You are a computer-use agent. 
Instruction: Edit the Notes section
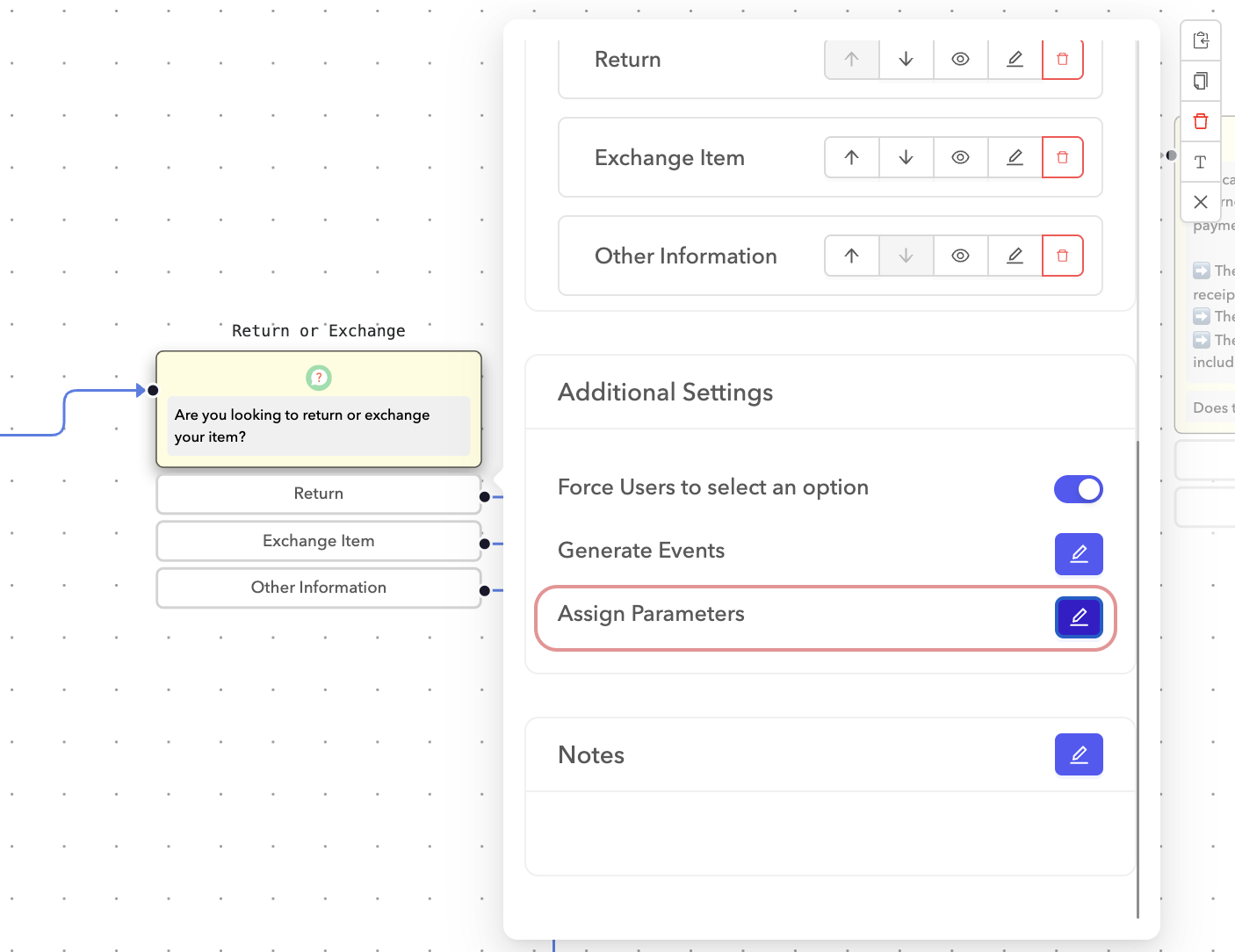(1079, 754)
